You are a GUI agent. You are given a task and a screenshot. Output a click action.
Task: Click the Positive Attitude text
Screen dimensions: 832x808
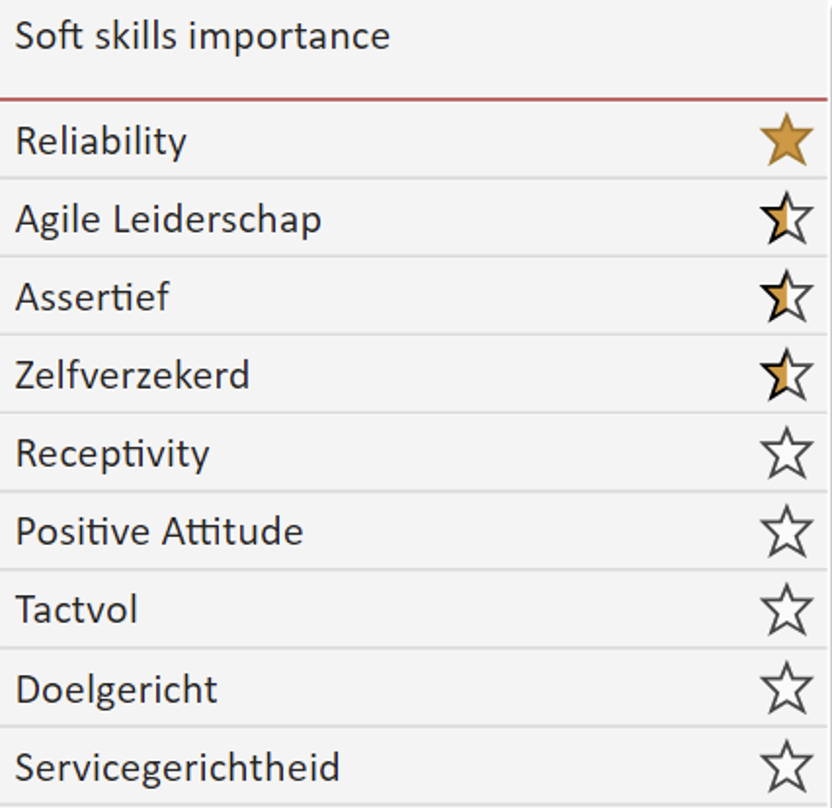click(x=159, y=532)
